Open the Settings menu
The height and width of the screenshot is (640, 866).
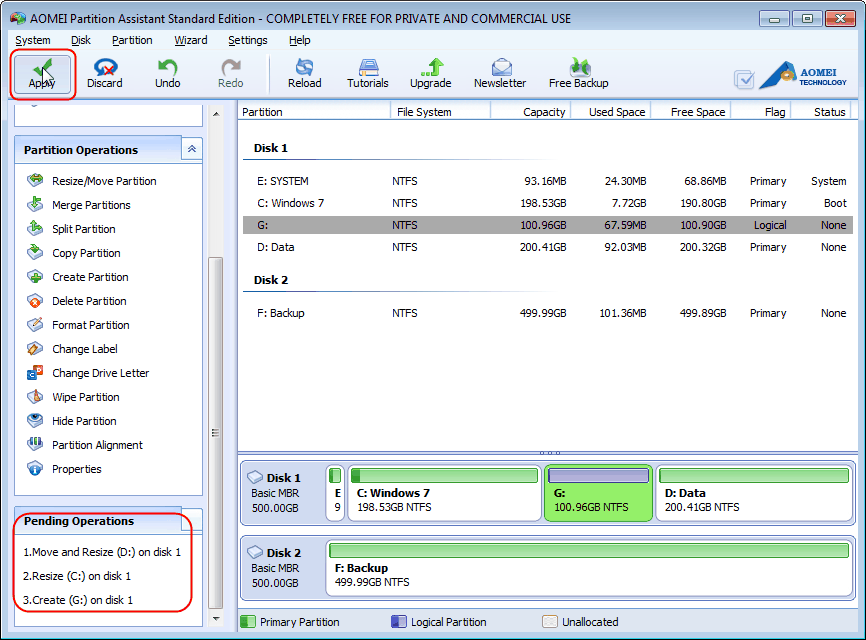click(x=247, y=40)
